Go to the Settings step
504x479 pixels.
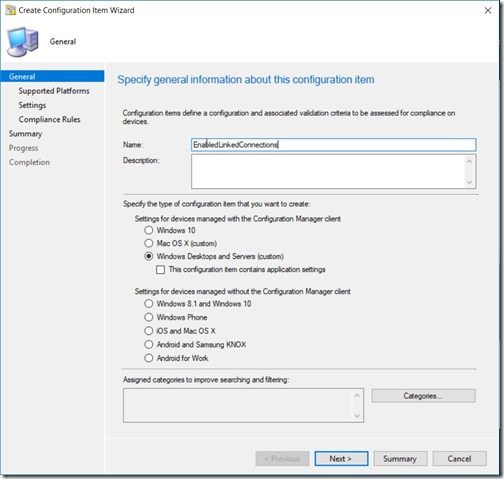[32, 105]
